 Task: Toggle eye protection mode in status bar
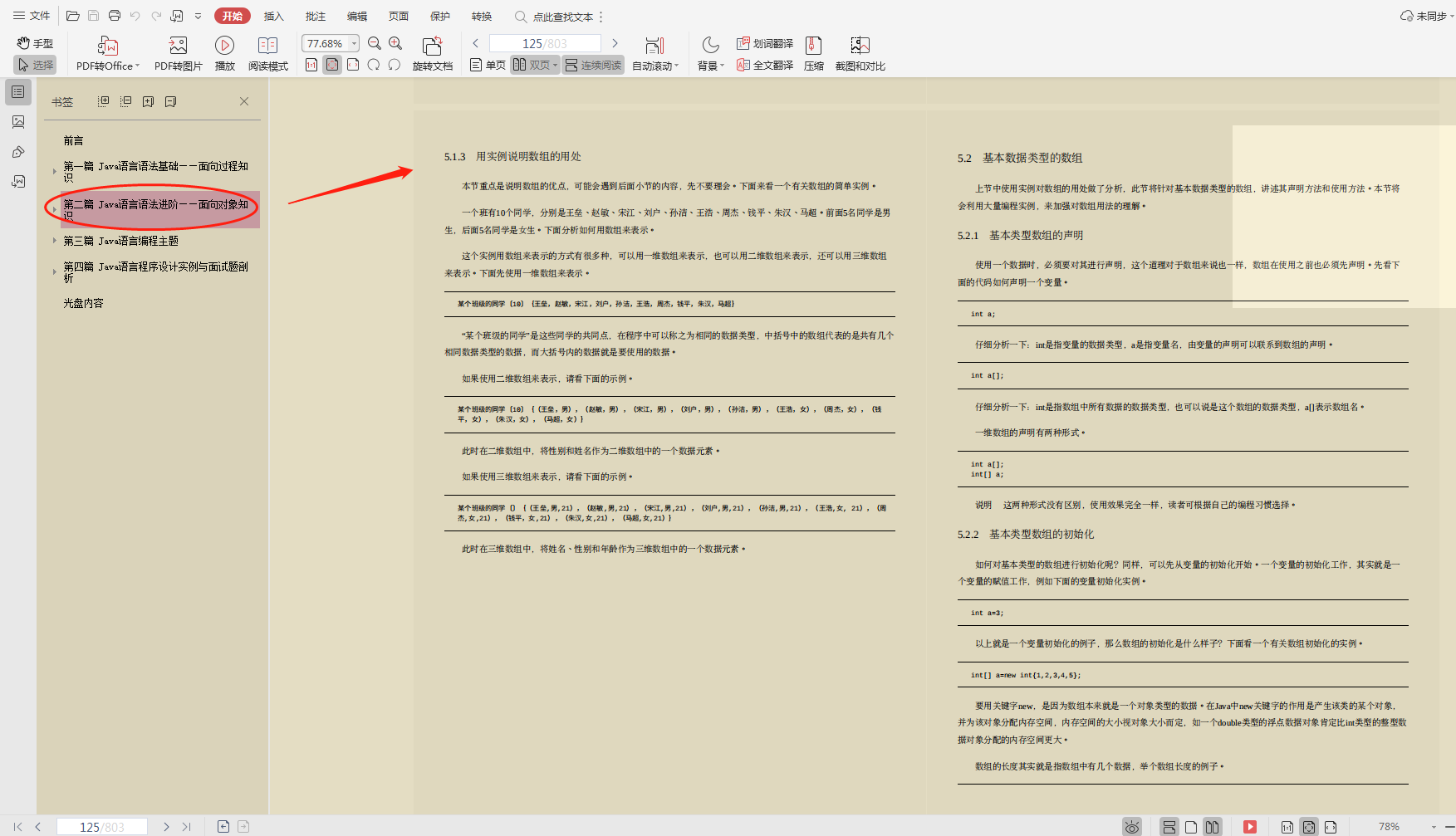[1131, 827]
